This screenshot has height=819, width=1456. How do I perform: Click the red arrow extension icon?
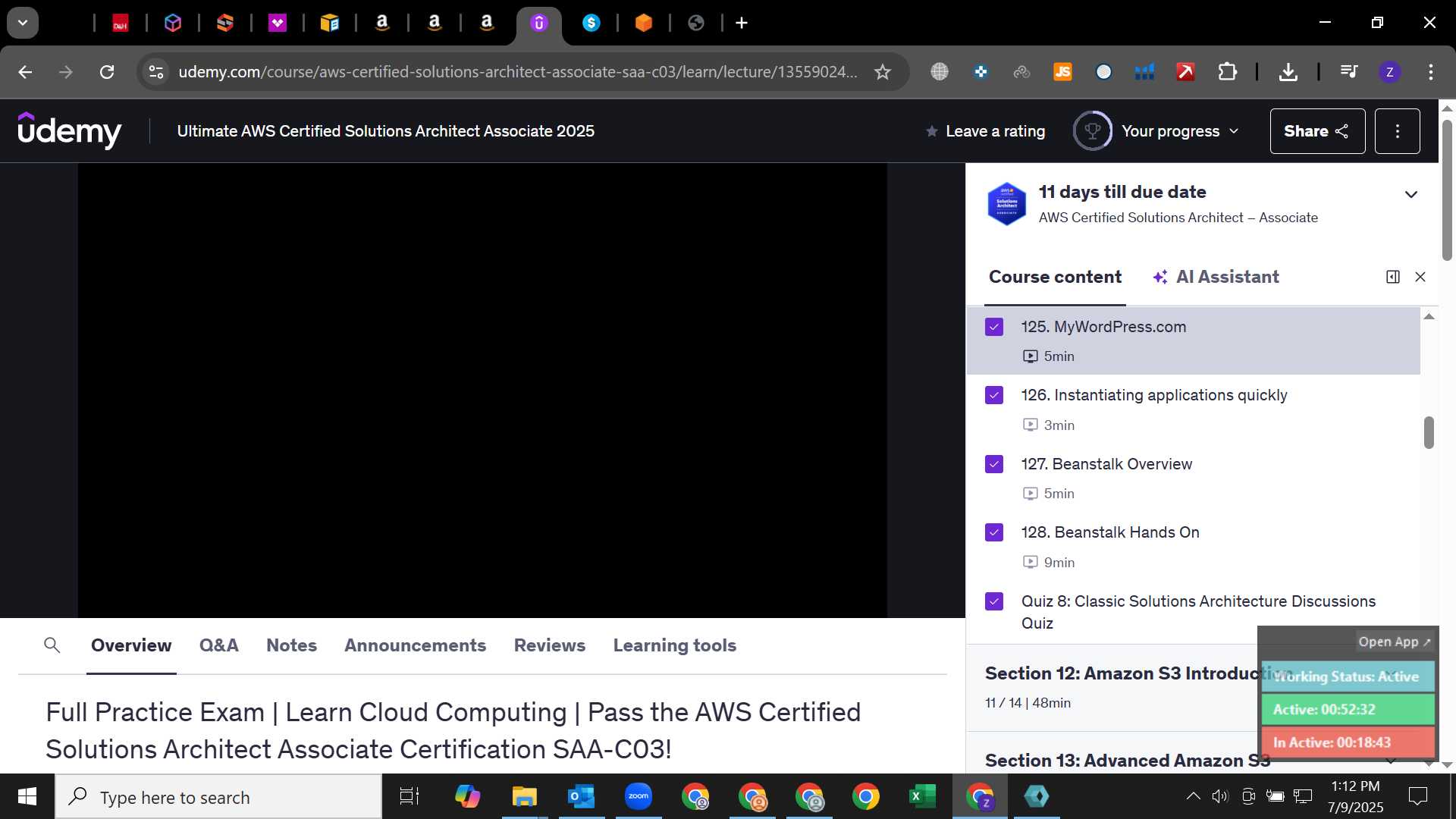click(1185, 72)
